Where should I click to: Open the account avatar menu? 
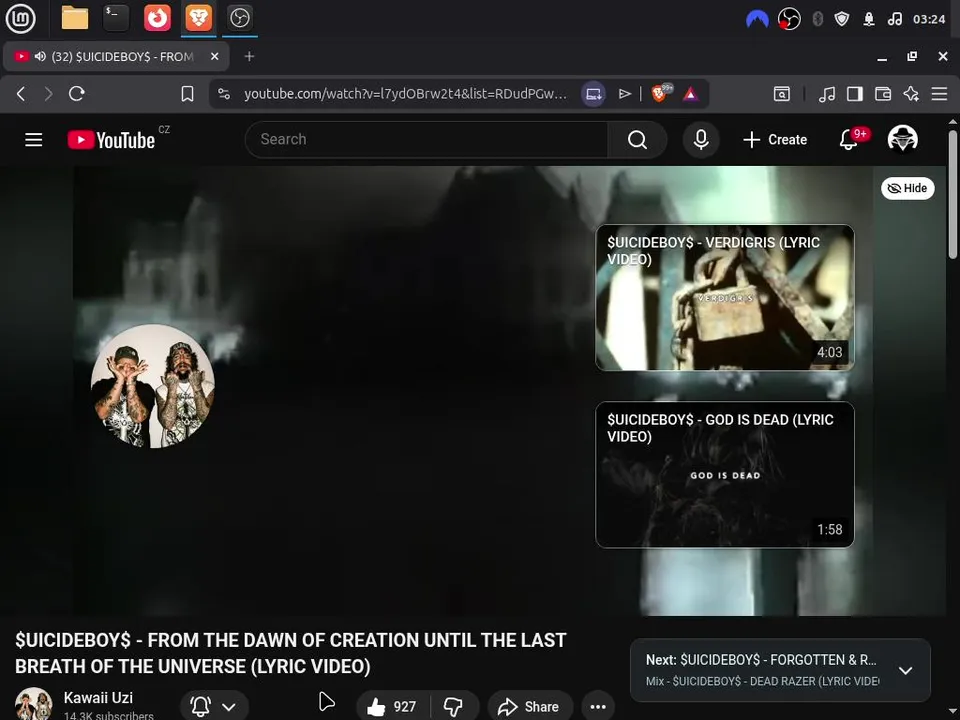point(903,139)
